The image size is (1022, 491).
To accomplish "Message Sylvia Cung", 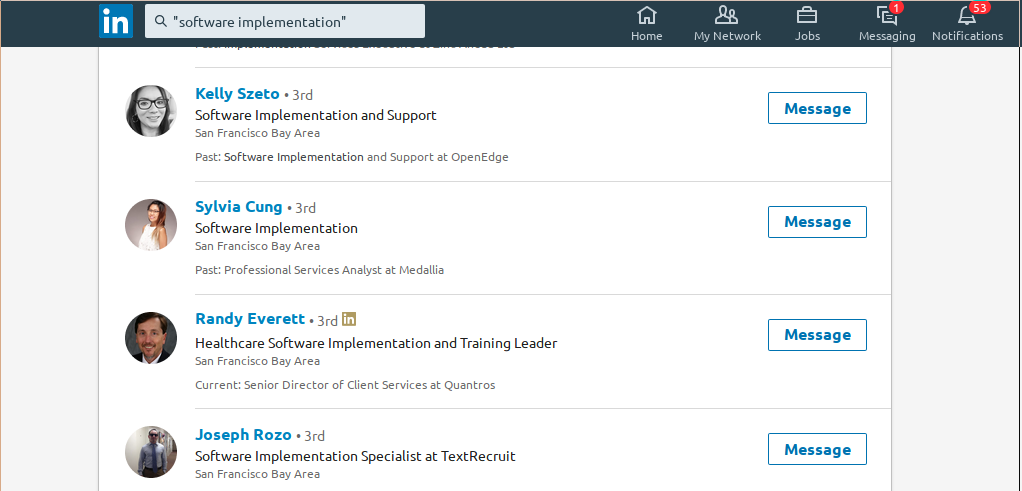I will point(817,222).
